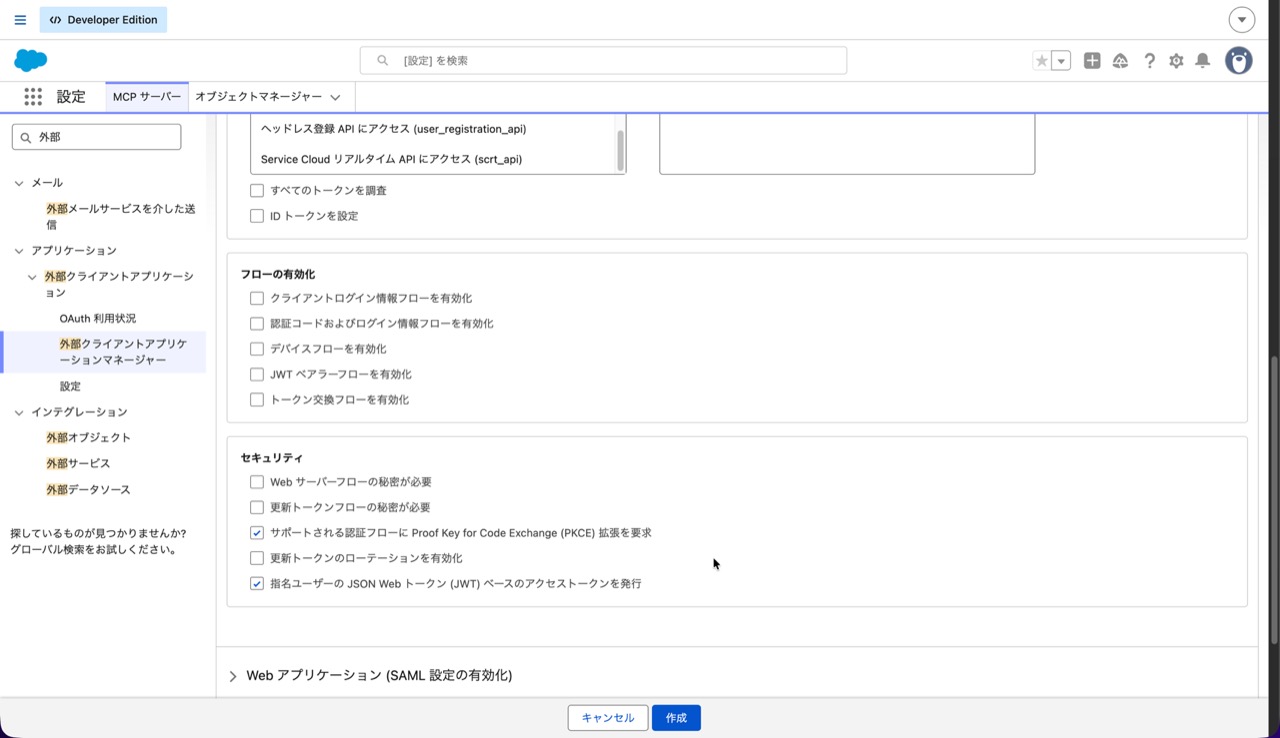Open the hamburger menu at top left
The width and height of the screenshot is (1280, 738).
(20, 20)
